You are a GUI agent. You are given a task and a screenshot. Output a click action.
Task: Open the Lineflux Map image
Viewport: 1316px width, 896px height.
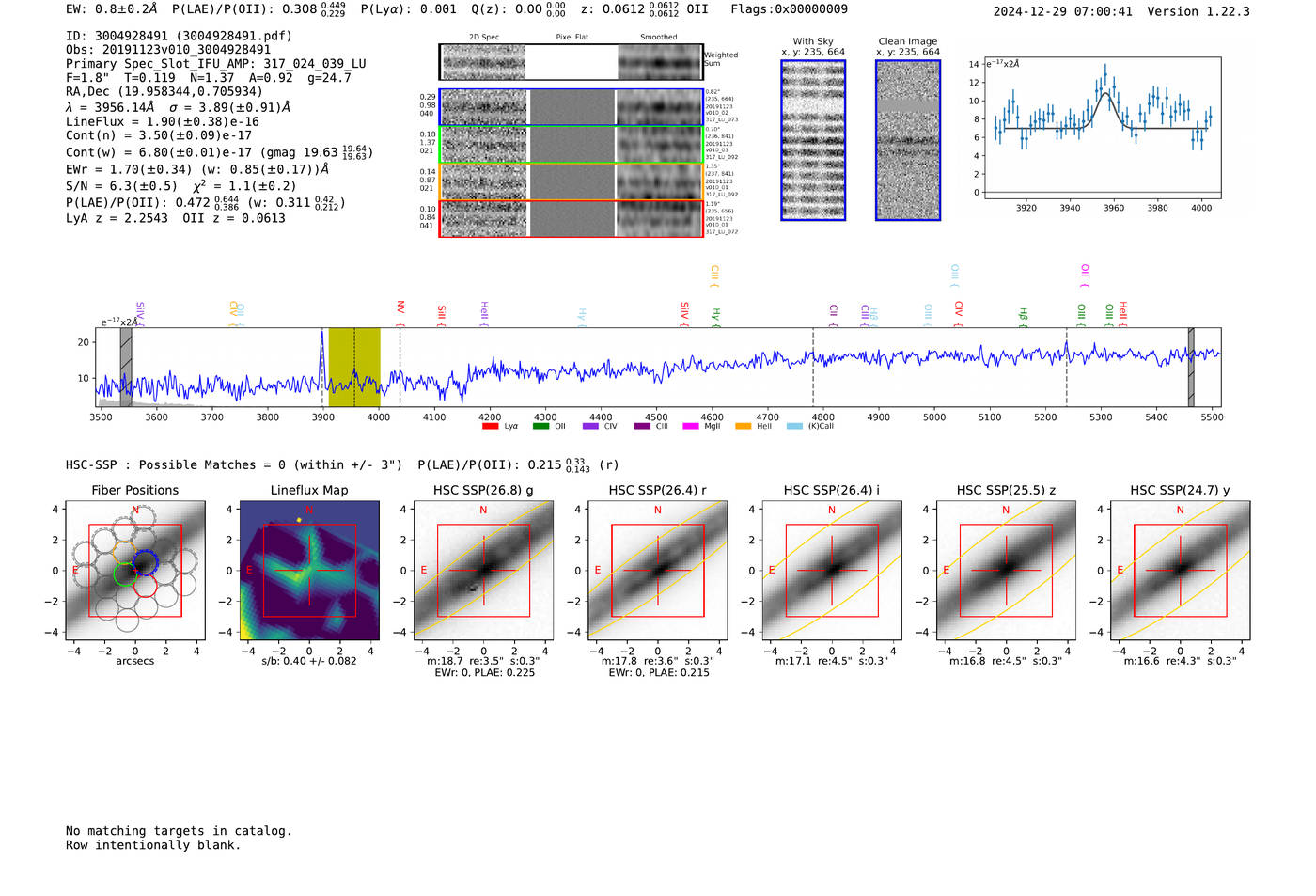click(x=309, y=571)
